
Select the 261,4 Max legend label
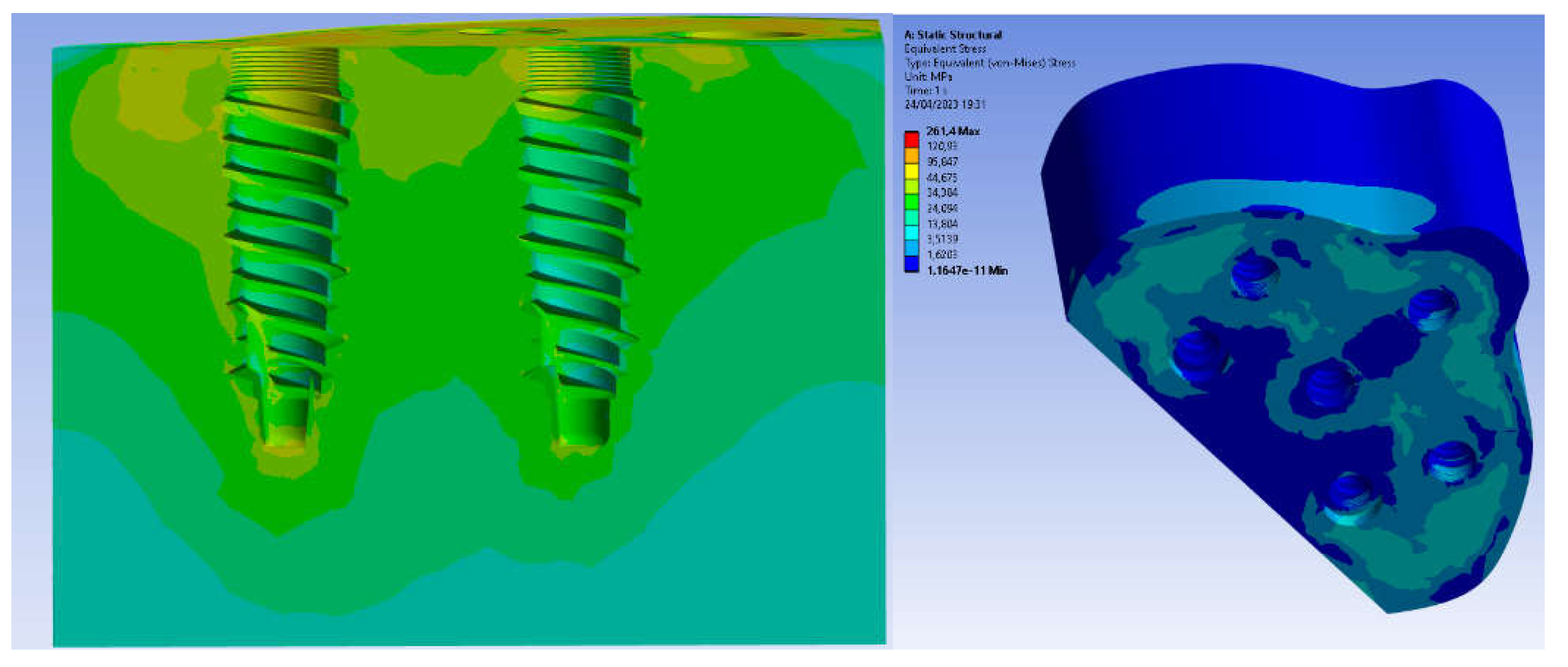(x=953, y=131)
